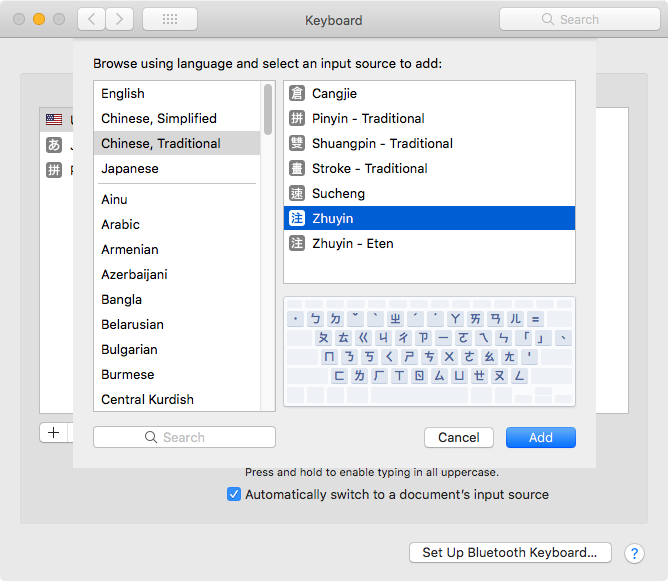Click the Pinyin - Traditional icon
The height and width of the screenshot is (581, 668).
coord(297,118)
